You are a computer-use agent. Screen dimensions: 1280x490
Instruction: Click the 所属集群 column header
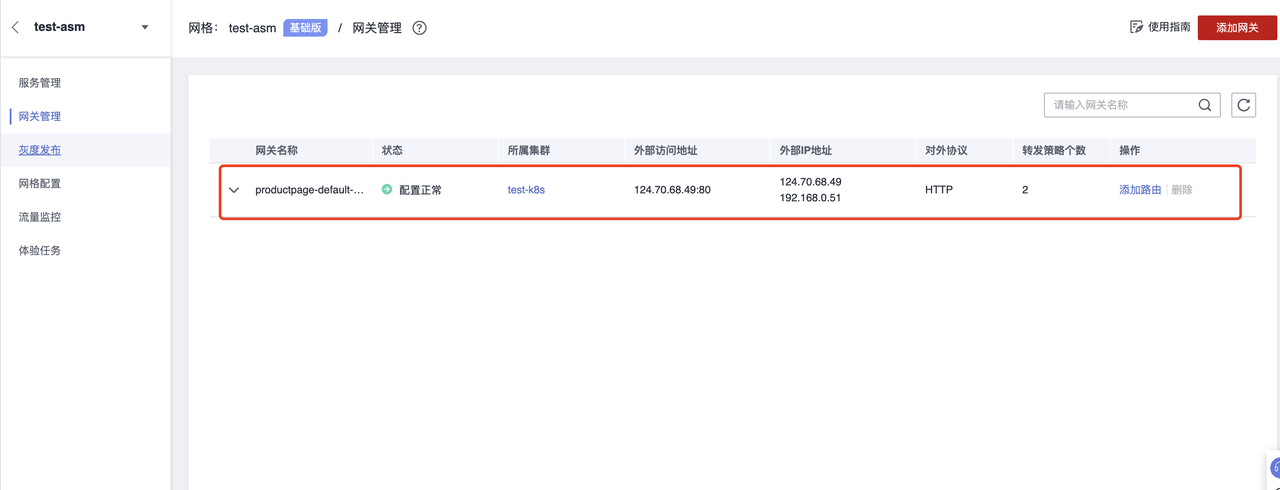coord(529,150)
